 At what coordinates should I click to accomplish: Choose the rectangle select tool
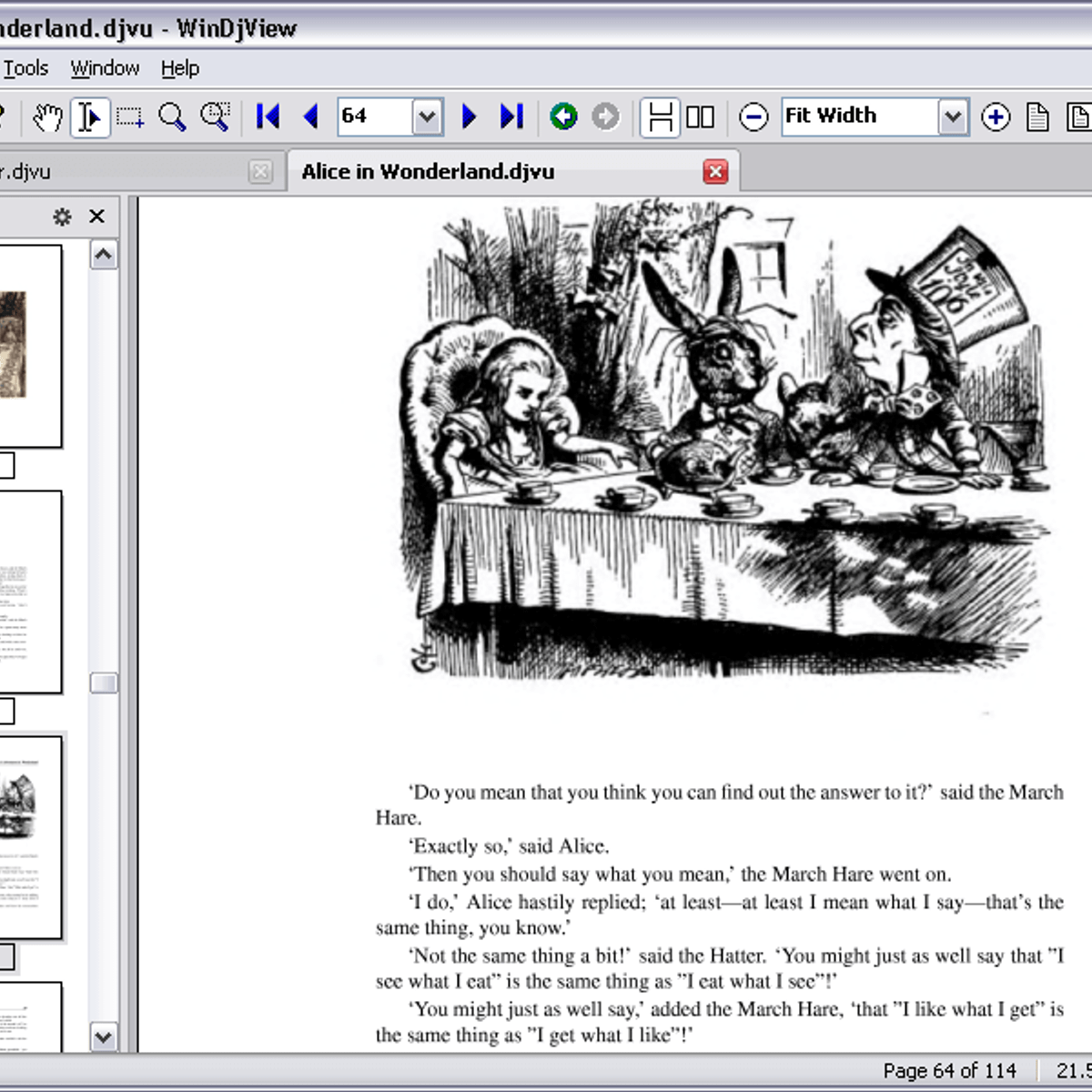(x=130, y=117)
